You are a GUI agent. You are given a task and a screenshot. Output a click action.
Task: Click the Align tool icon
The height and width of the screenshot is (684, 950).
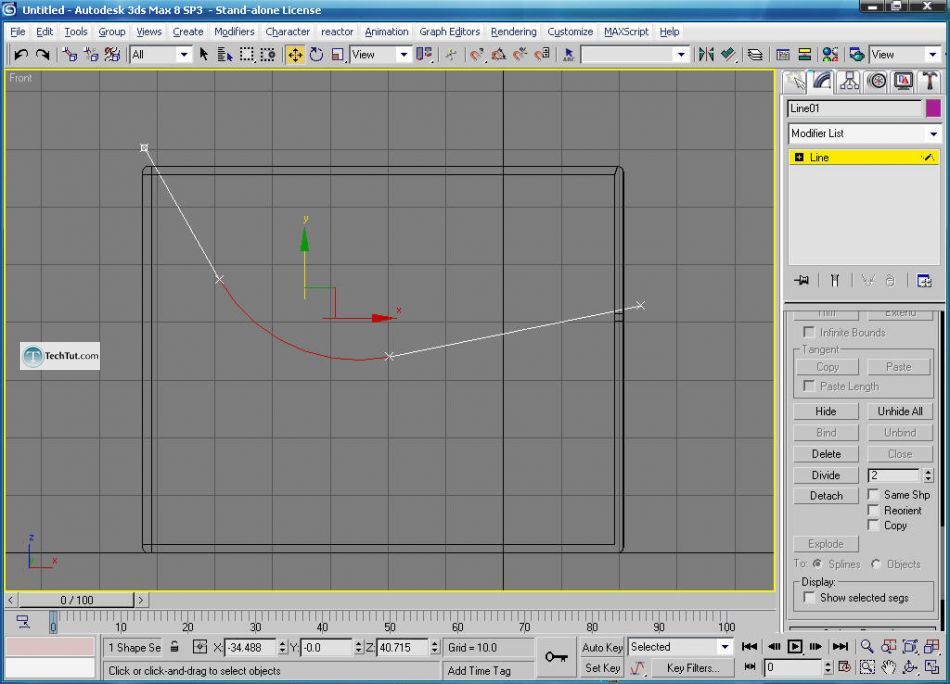[728, 55]
